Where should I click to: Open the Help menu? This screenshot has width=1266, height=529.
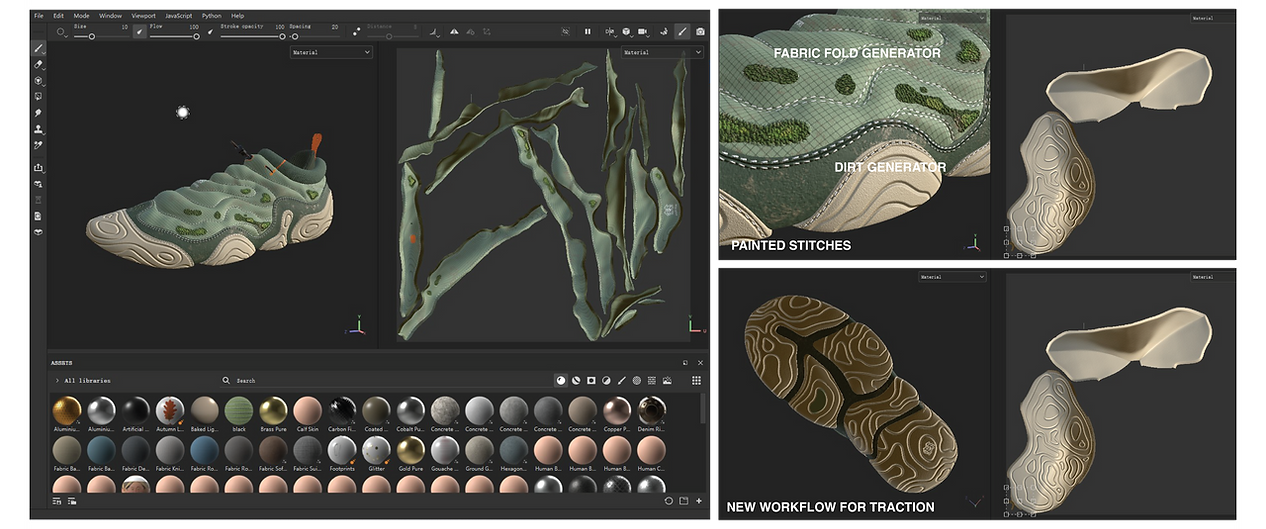pyautogui.click(x=238, y=16)
